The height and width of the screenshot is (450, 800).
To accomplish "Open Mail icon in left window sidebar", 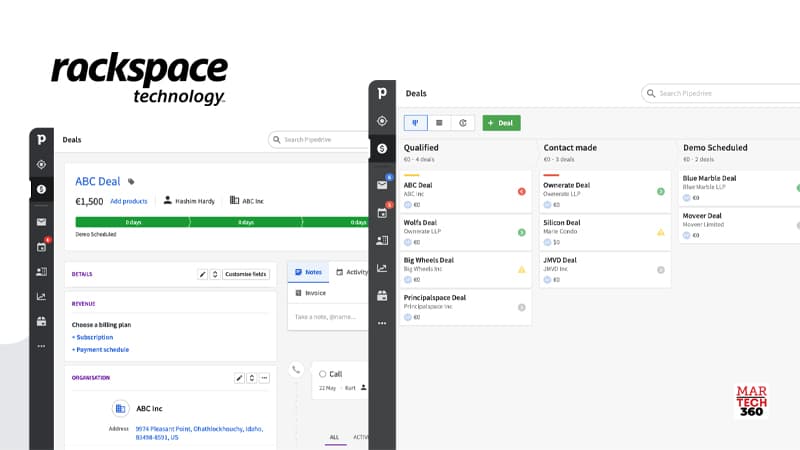I will pos(41,222).
